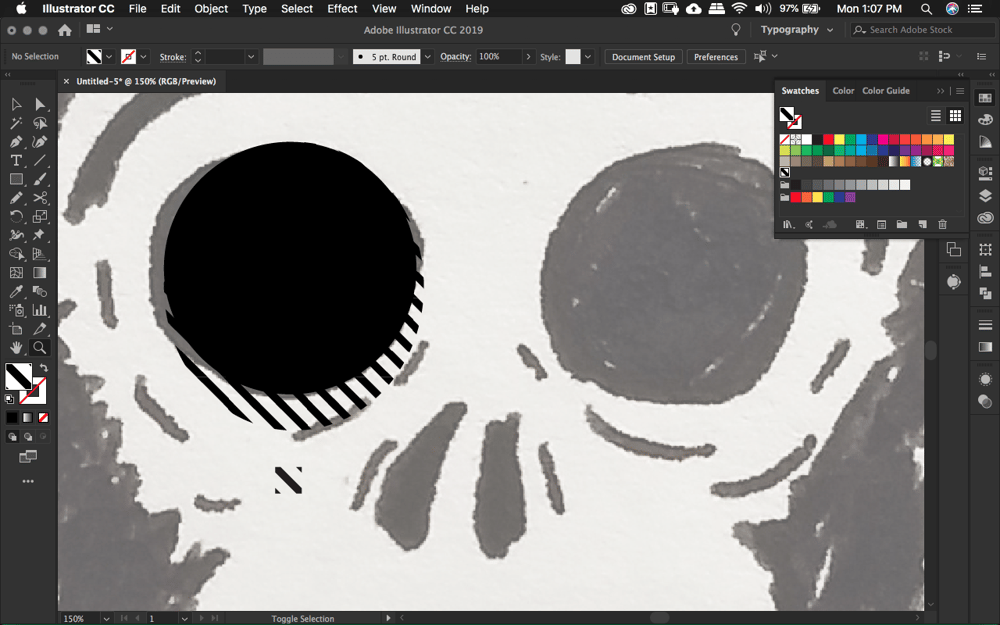Enable Draw Behind mode
The height and width of the screenshot is (625, 1000).
(x=28, y=437)
